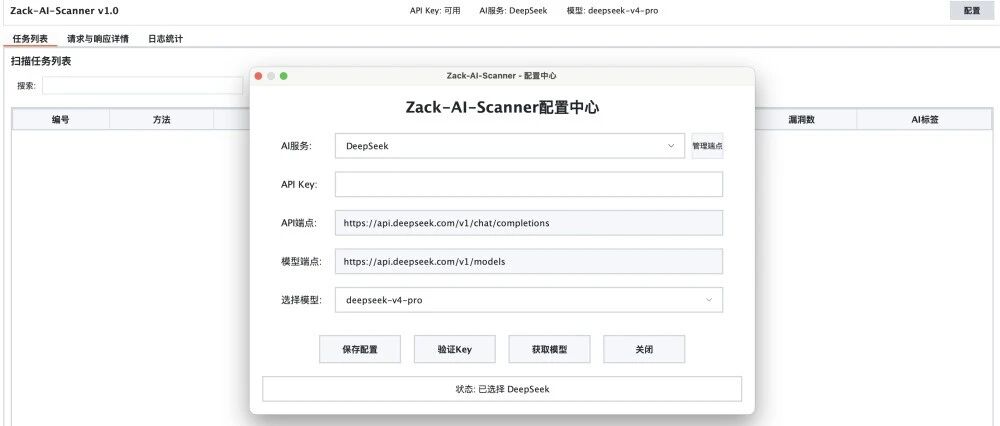Sort by the 漏洞数 column header
This screenshot has height=426, width=1000.
(802, 119)
